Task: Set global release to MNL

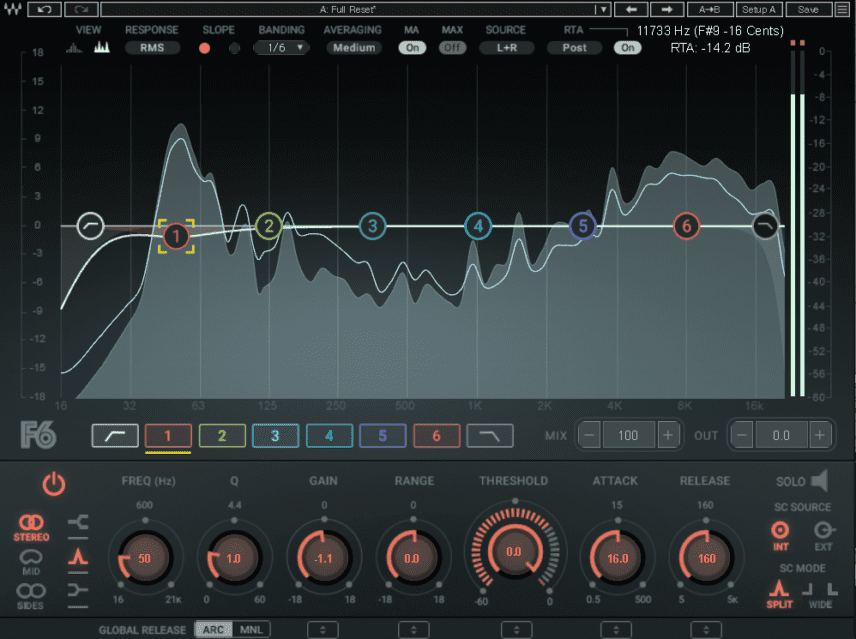Action: pos(251,630)
